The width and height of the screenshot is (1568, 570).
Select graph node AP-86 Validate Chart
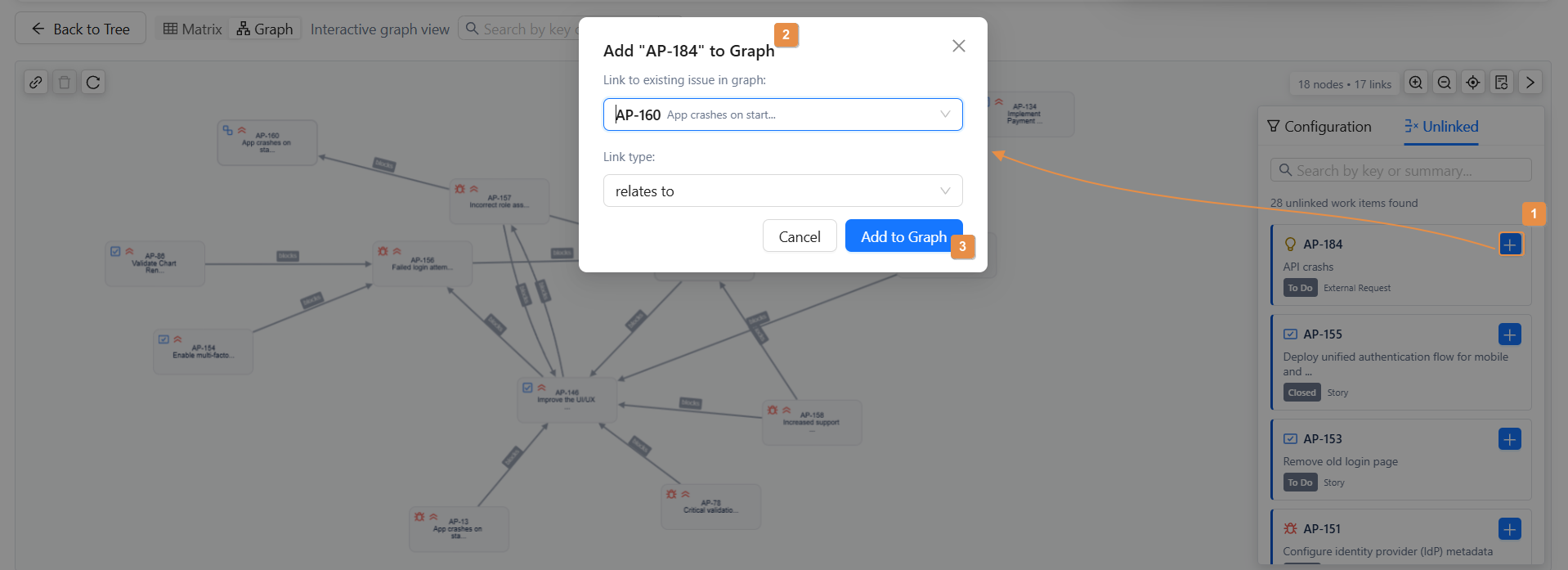(x=155, y=263)
